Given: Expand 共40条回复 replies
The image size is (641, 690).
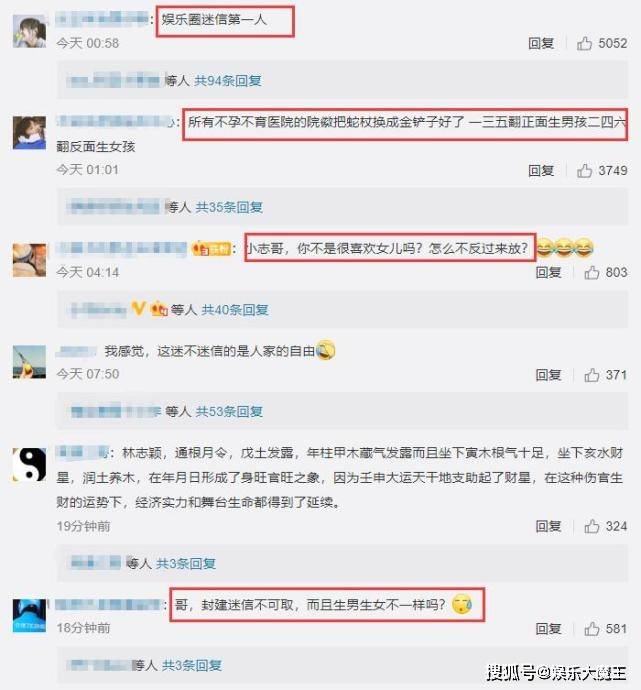Looking at the screenshot, I should coord(235,310).
